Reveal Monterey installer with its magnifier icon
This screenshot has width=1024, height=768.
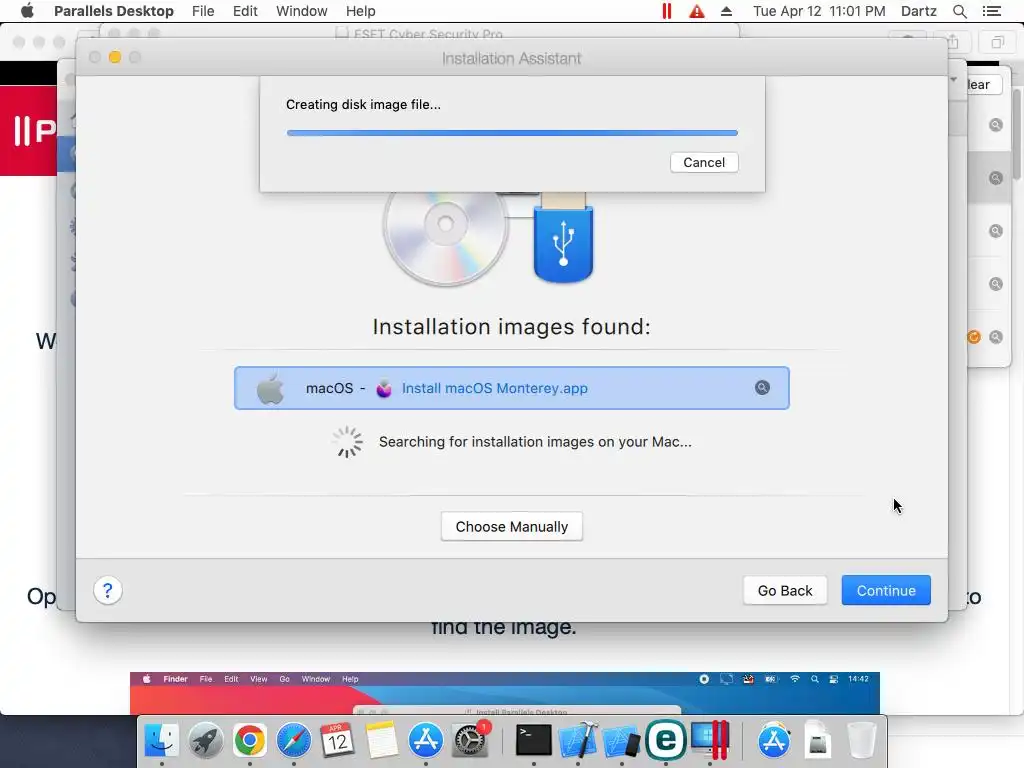point(762,388)
